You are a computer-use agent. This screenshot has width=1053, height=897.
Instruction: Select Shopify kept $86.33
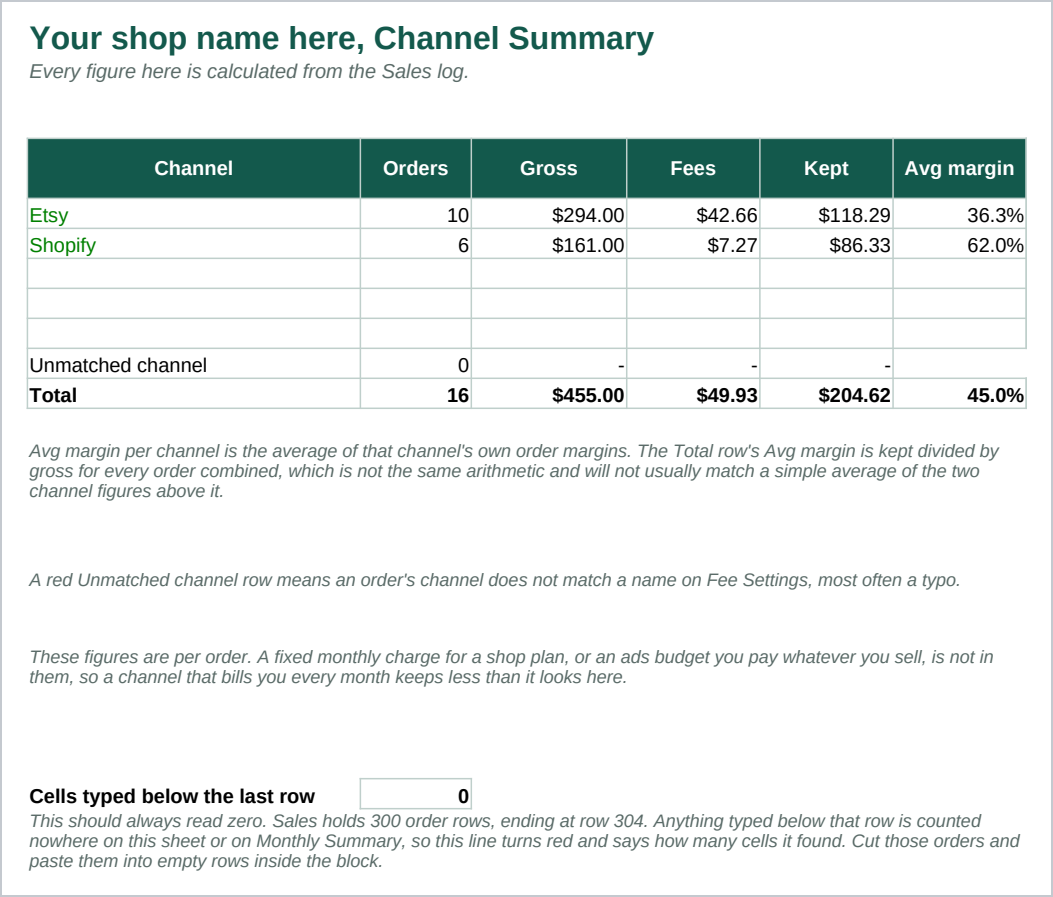click(826, 245)
